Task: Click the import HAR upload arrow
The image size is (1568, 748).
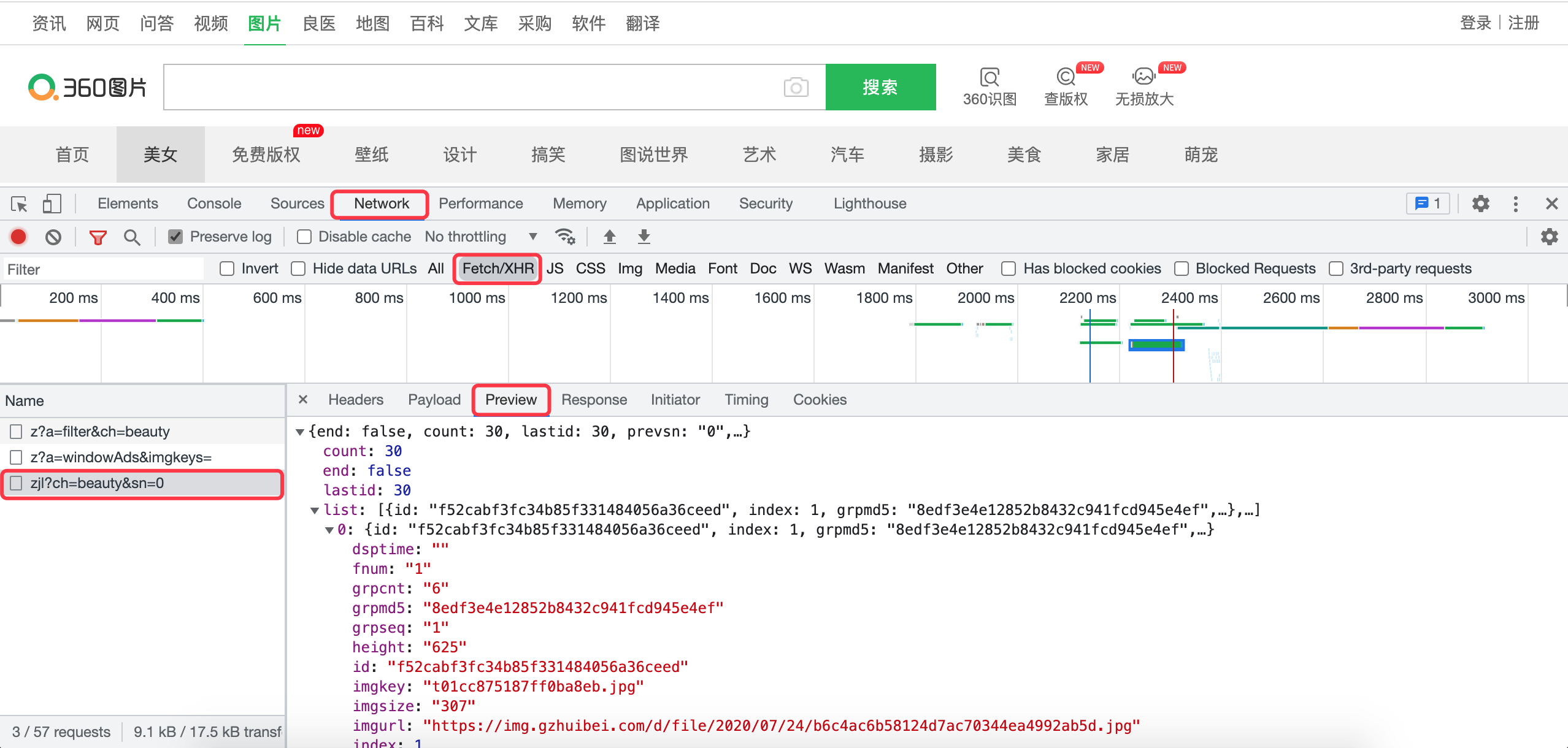Action: (609, 237)
